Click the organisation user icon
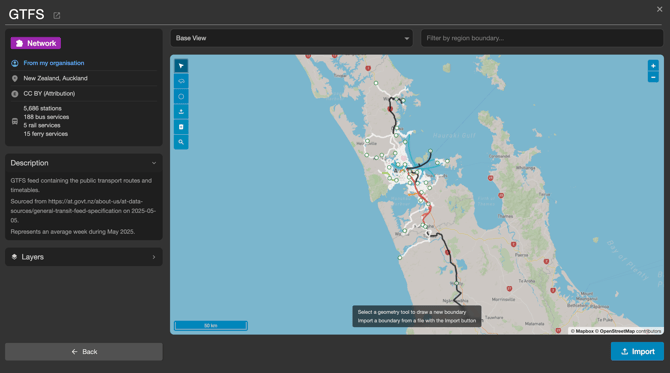Image resolution: width=670 pixels, height=373 pixels. [15, 63]
